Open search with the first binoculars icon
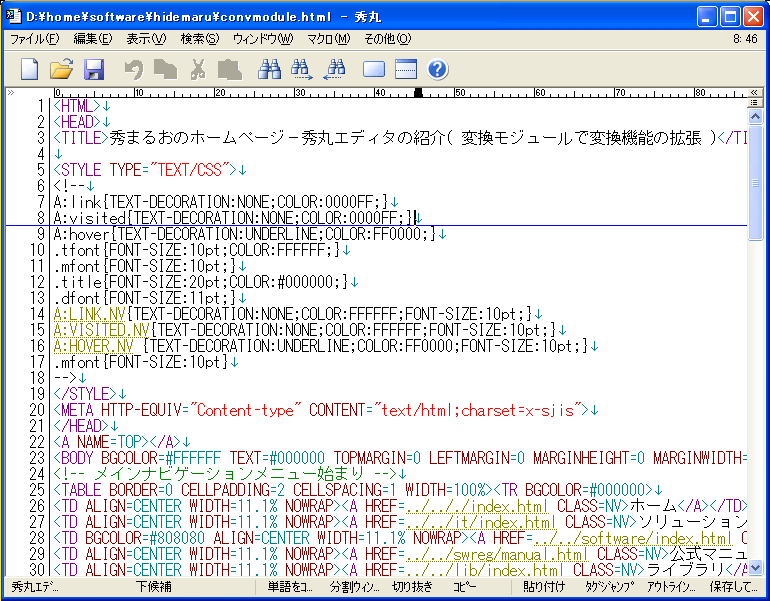 point(269,70)
